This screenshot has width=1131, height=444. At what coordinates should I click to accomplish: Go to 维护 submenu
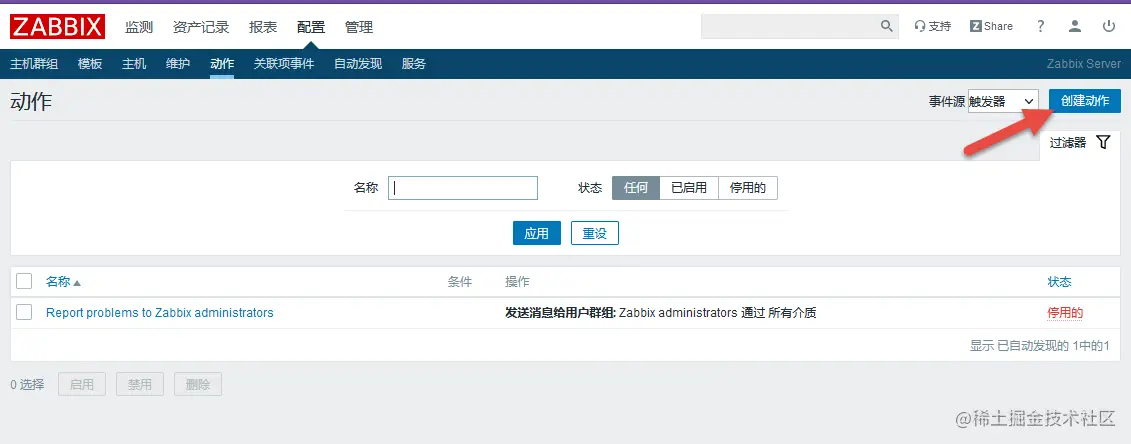click(x=178, y=63)
